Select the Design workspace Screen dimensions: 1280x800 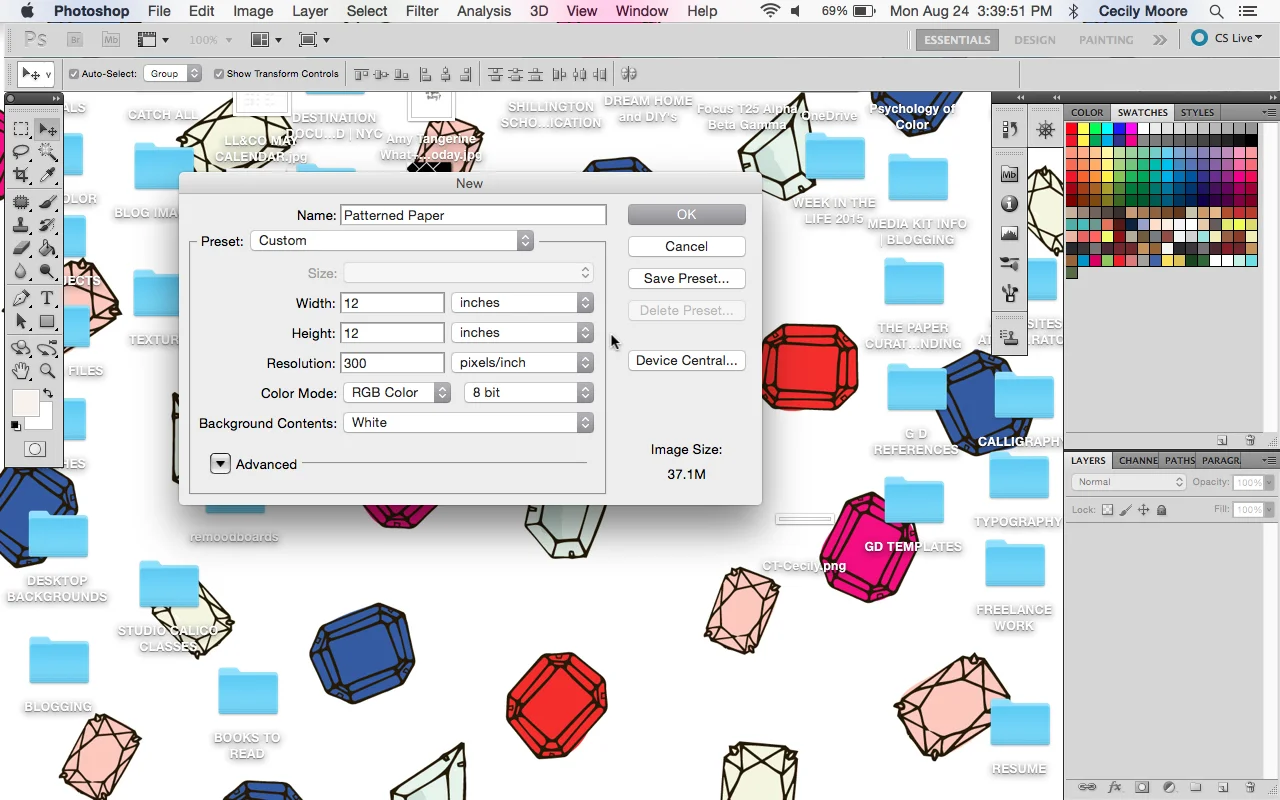pyautogui.click(x=1034, y=40)
